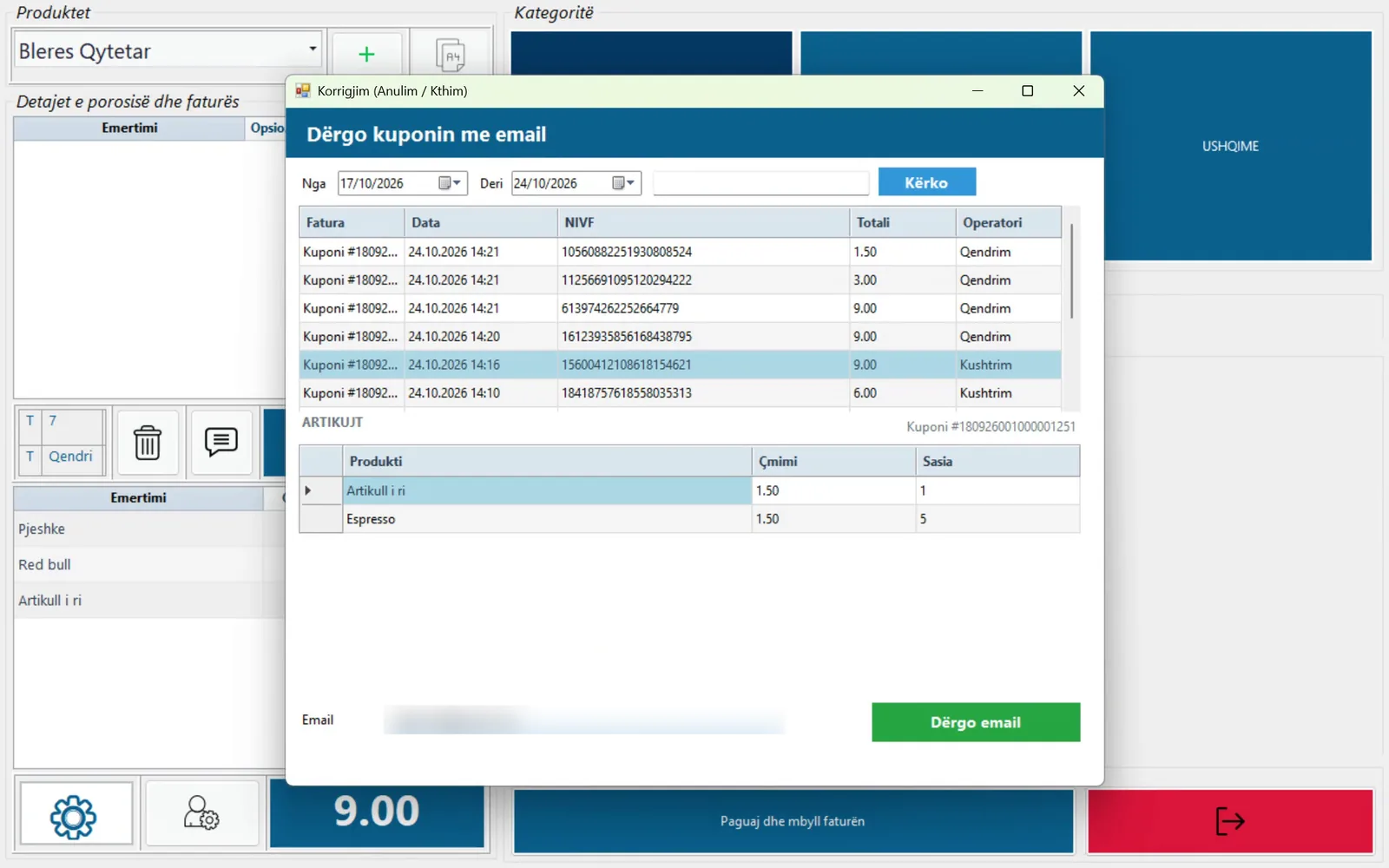Click the red logout exit icon
Screen dimensions: 1389x868
[x=1230, y=821]
